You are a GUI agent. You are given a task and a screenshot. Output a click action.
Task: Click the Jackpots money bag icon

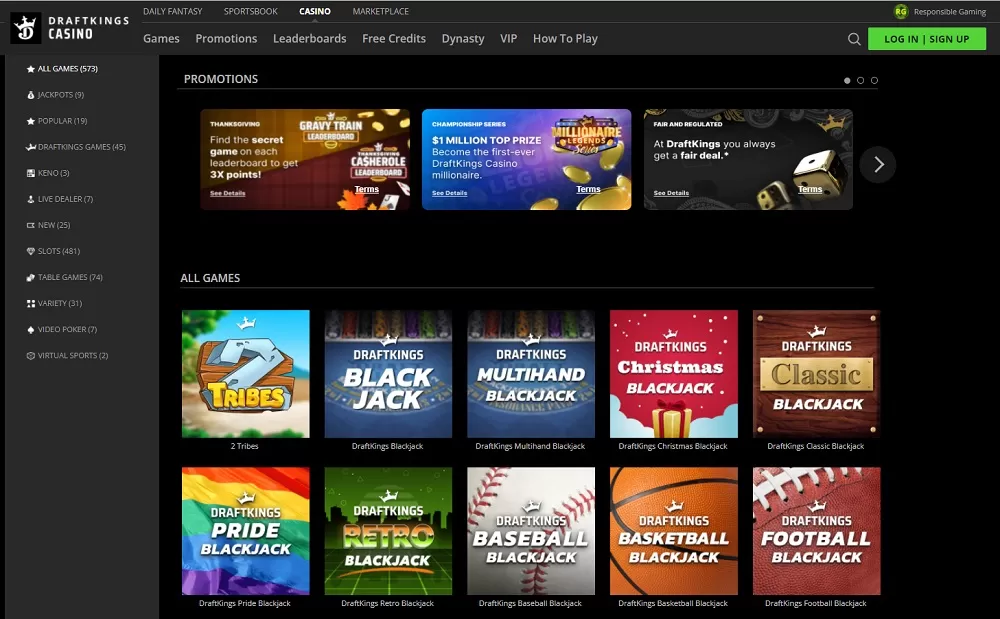point(31,95)
